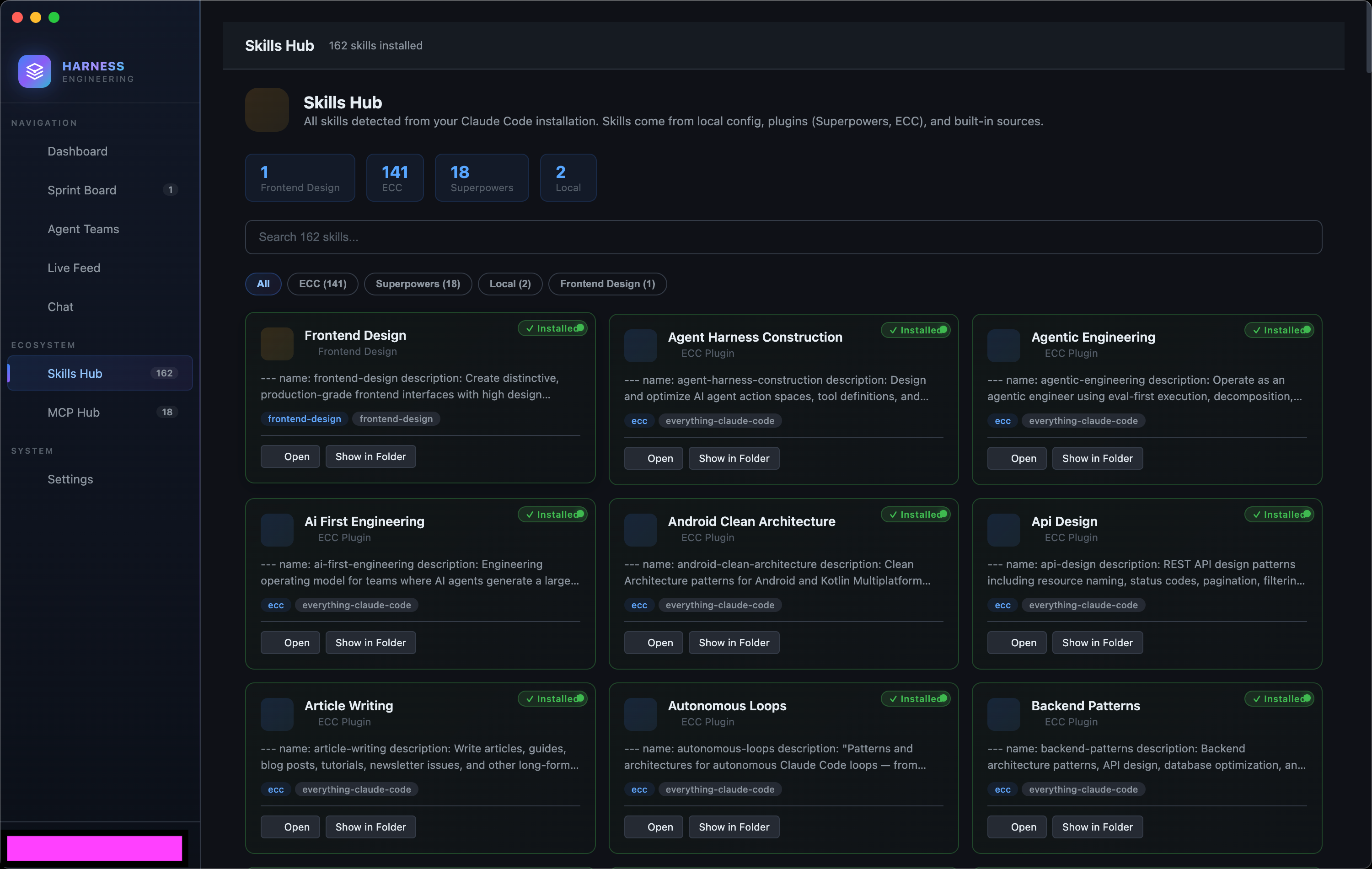
Task: Click the Installed badge on Article Writing card
Action: tap(552, 698)
